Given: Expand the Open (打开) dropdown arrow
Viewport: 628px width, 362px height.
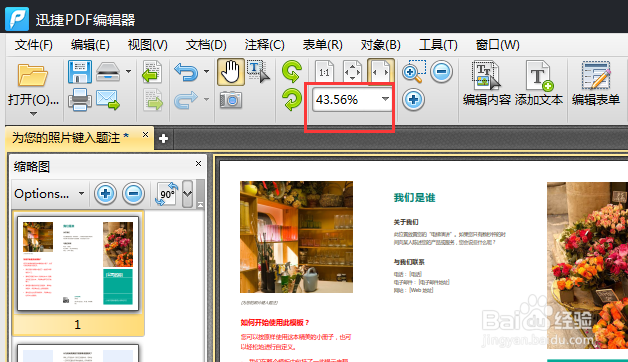Looking at the screenshot, I should coord(33,114).
